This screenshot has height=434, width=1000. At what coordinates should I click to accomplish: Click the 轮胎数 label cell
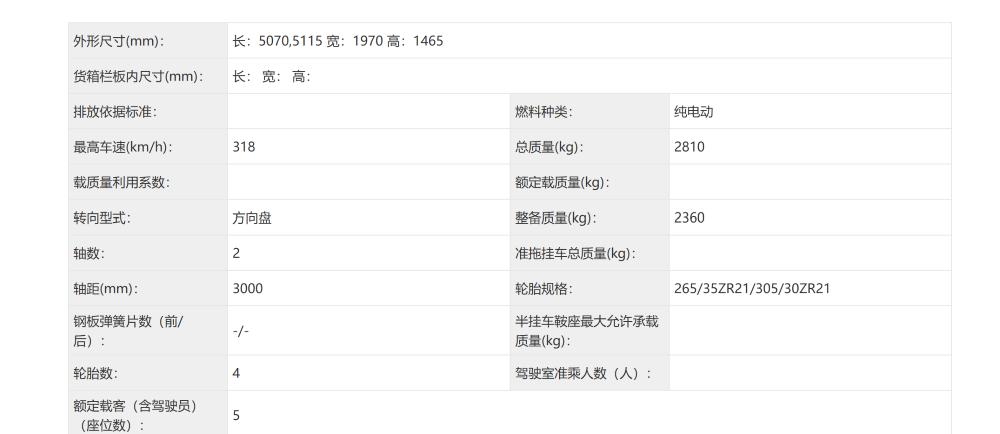148,373
